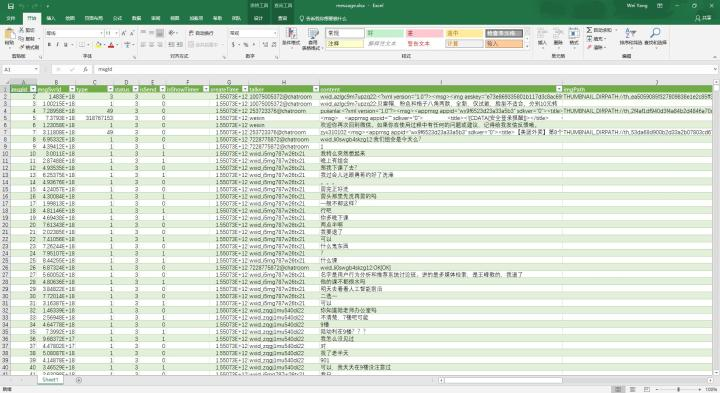Open the File tab
This screenshot has width=720, height=393.
tap(11, 18)
